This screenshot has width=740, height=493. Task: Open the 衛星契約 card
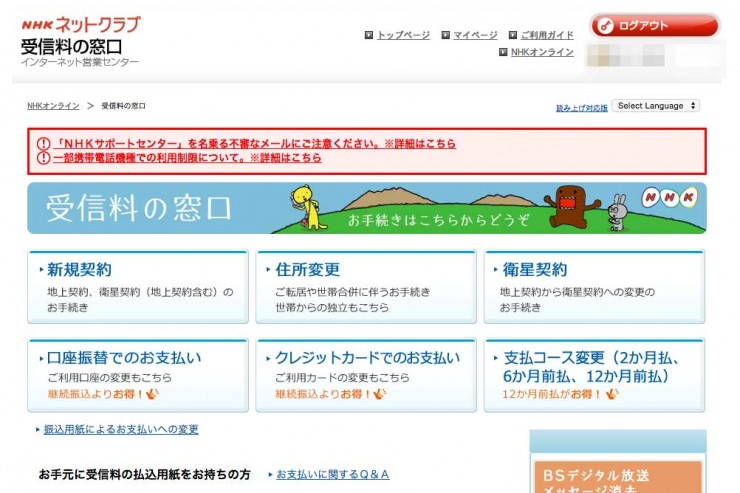click(594, 287)
